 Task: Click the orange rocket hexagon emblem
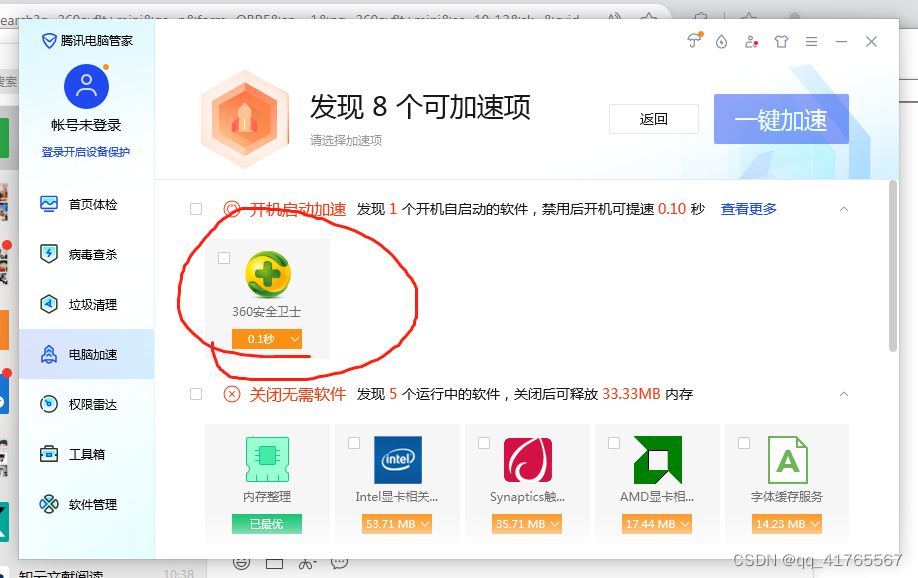pyautogui.click(x=245, y=119)
